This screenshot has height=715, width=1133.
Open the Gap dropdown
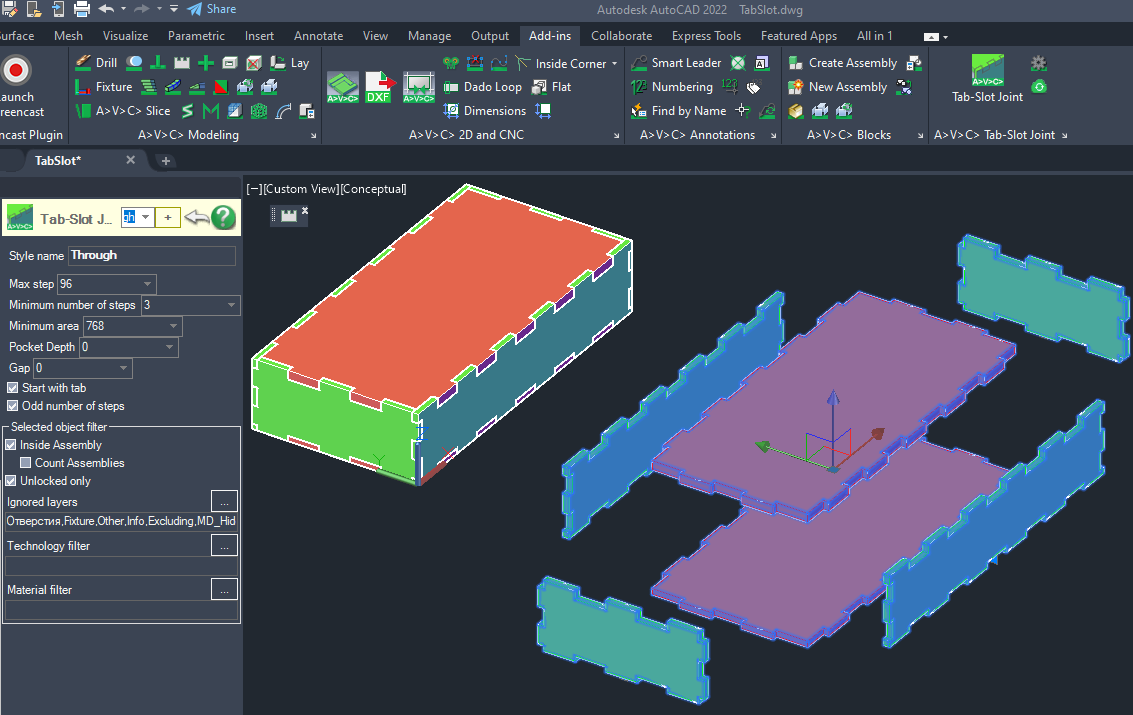[x=124, y=368]
